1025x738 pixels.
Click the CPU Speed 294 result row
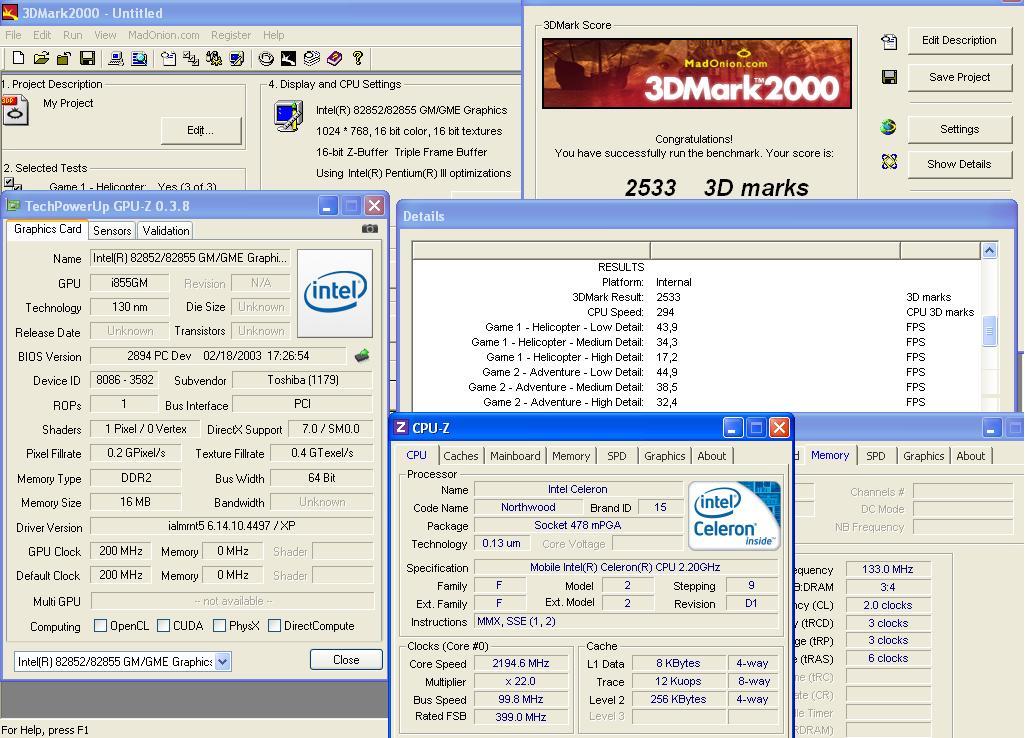point(697,312)
